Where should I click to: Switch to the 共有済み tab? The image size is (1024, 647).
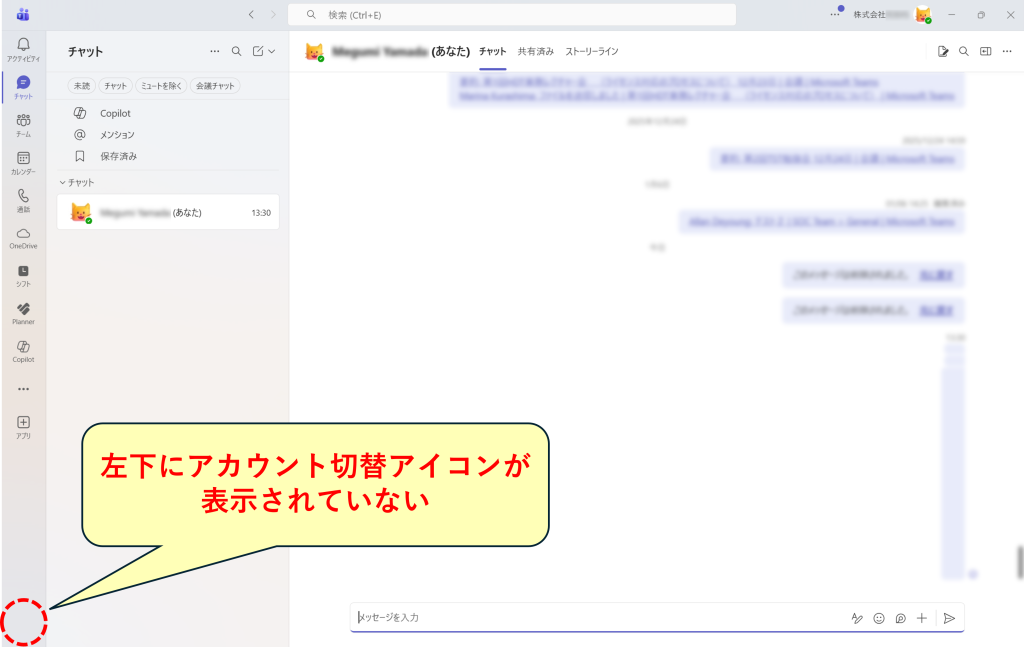[x=536, y=51]
